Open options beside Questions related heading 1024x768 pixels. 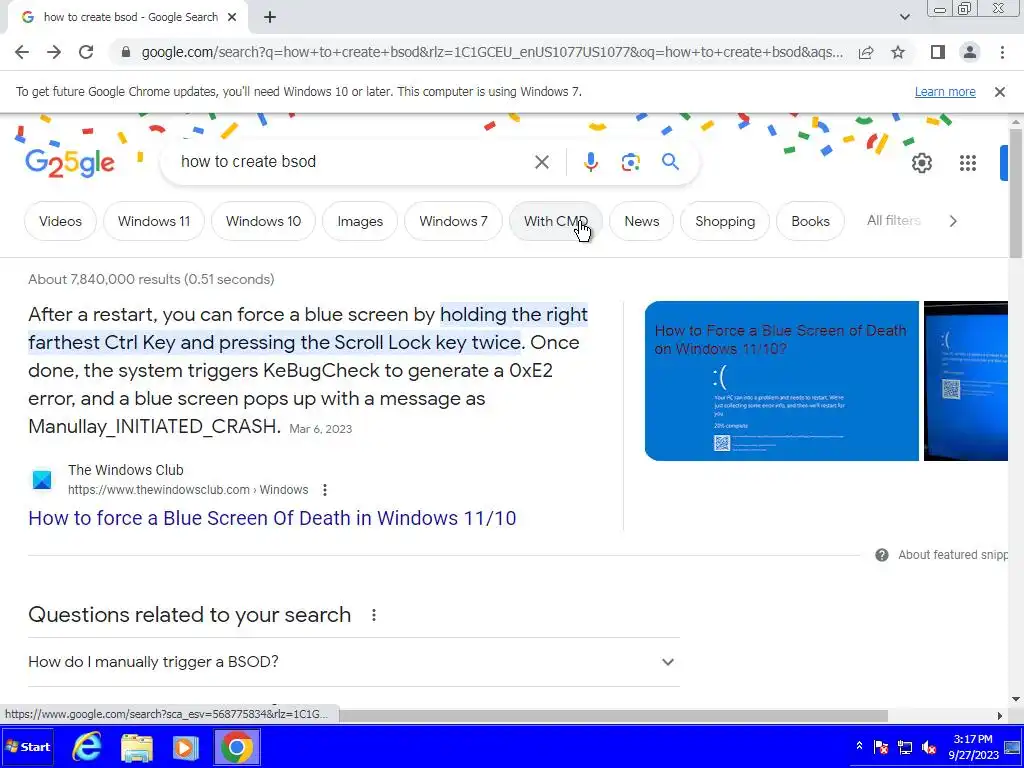pyautogui.click(x=374, y=615)
